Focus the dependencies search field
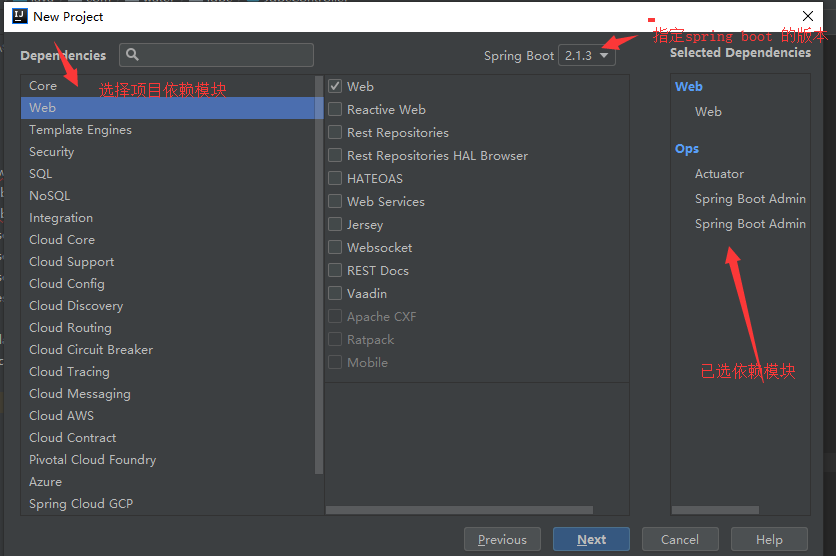 [216, 55]
